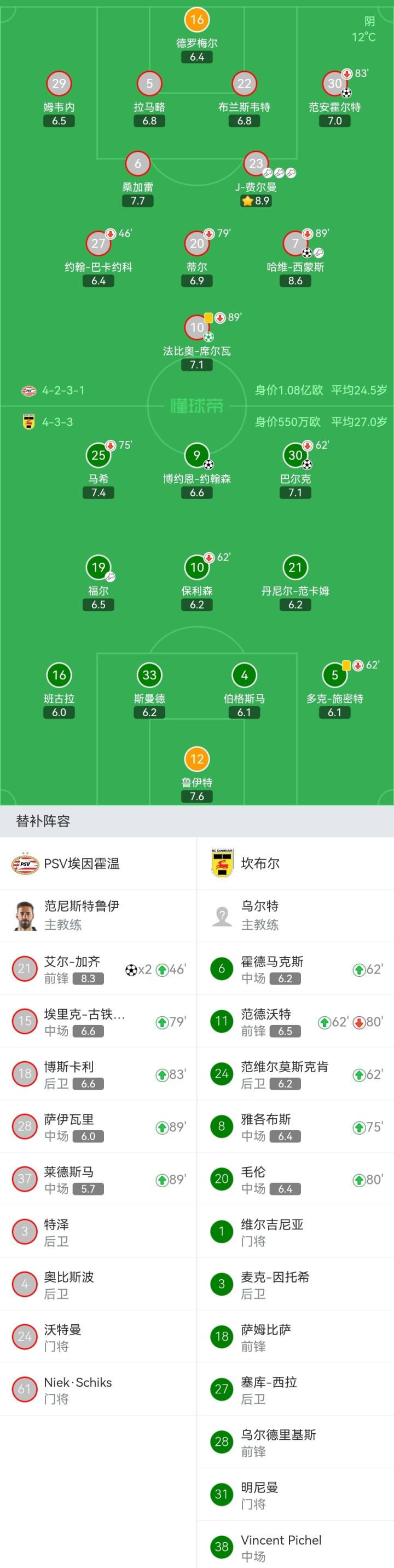Click PSV club crest beside 4-2-3-1
Image resolution: width=394 pixels, height=1568 pixels.
pyautogui.click(x=28, y=391)
